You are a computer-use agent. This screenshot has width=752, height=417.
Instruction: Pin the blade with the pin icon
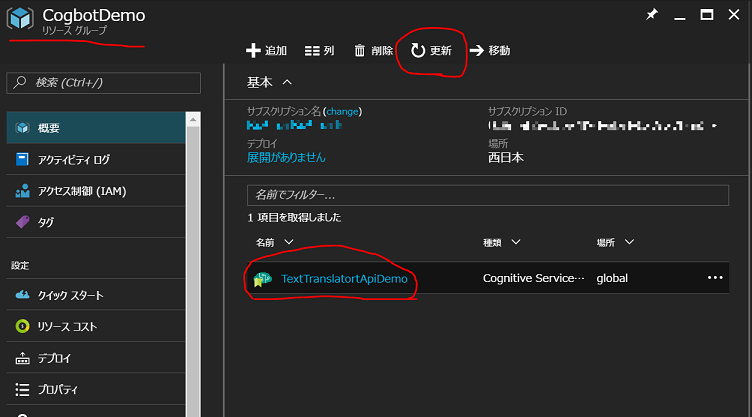pos(652,14)
